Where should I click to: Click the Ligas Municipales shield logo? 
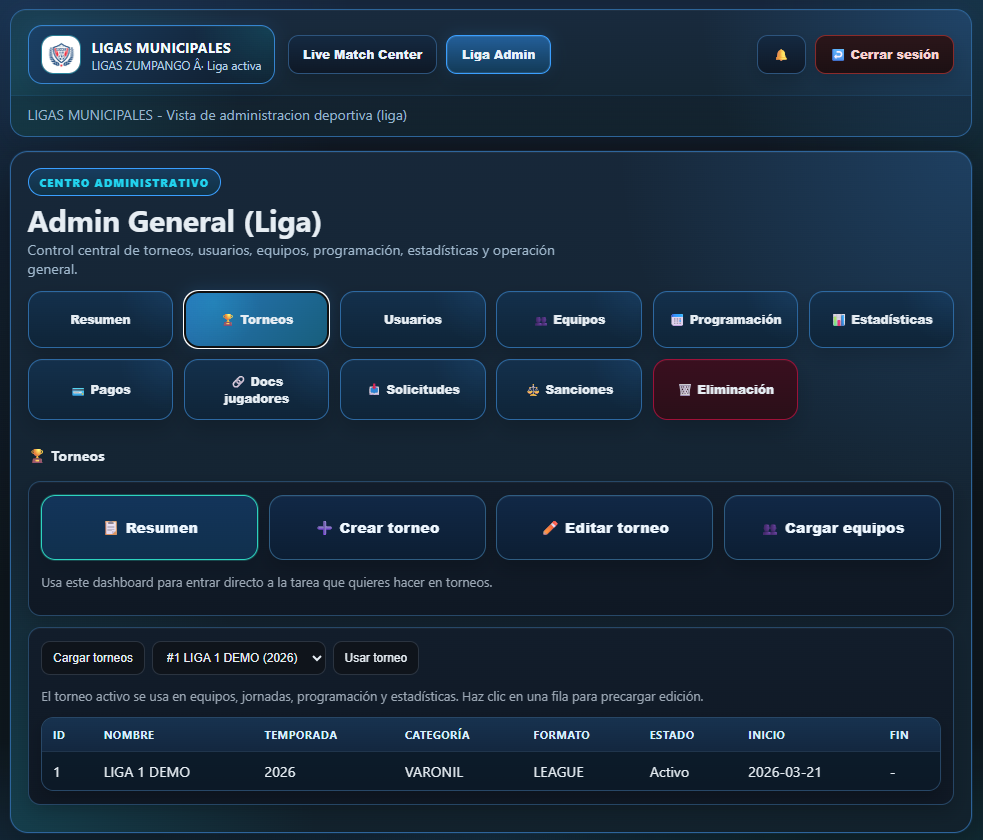61,54
